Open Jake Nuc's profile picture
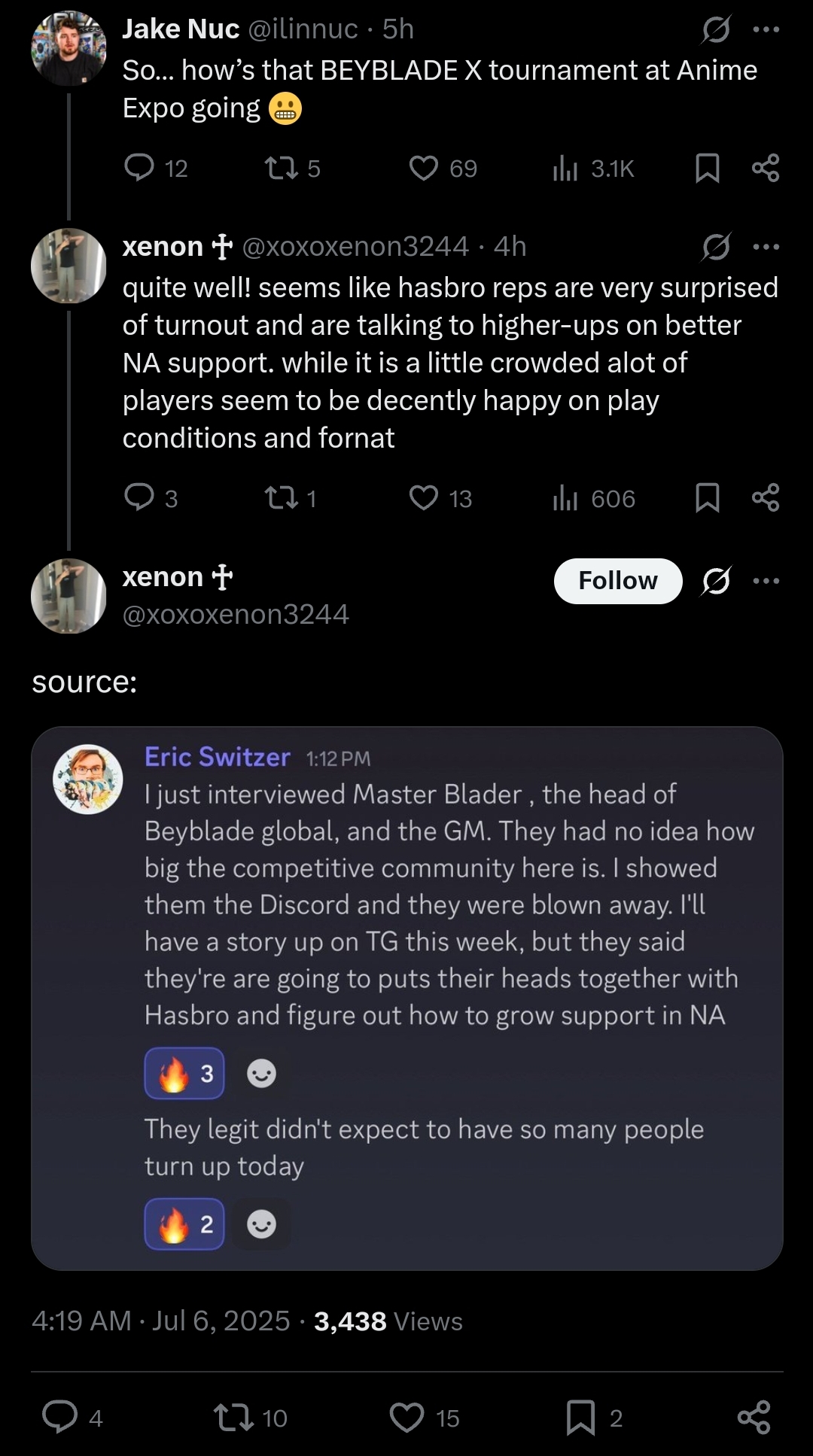 pyautogui.click(x=69, y=48)
